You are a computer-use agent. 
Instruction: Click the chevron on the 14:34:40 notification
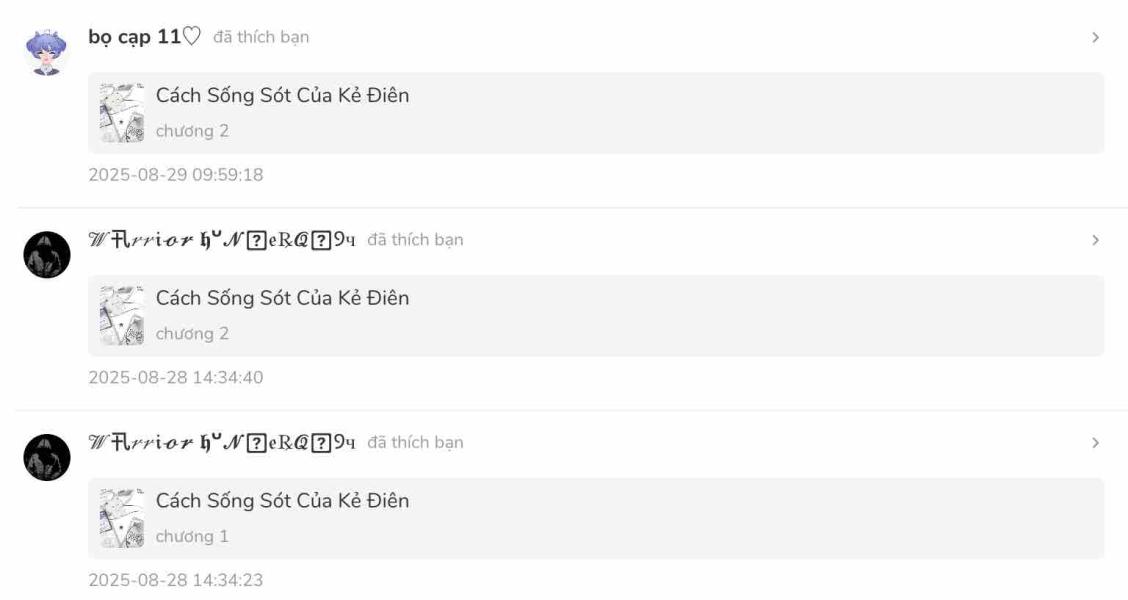[x=1095, y=240]
